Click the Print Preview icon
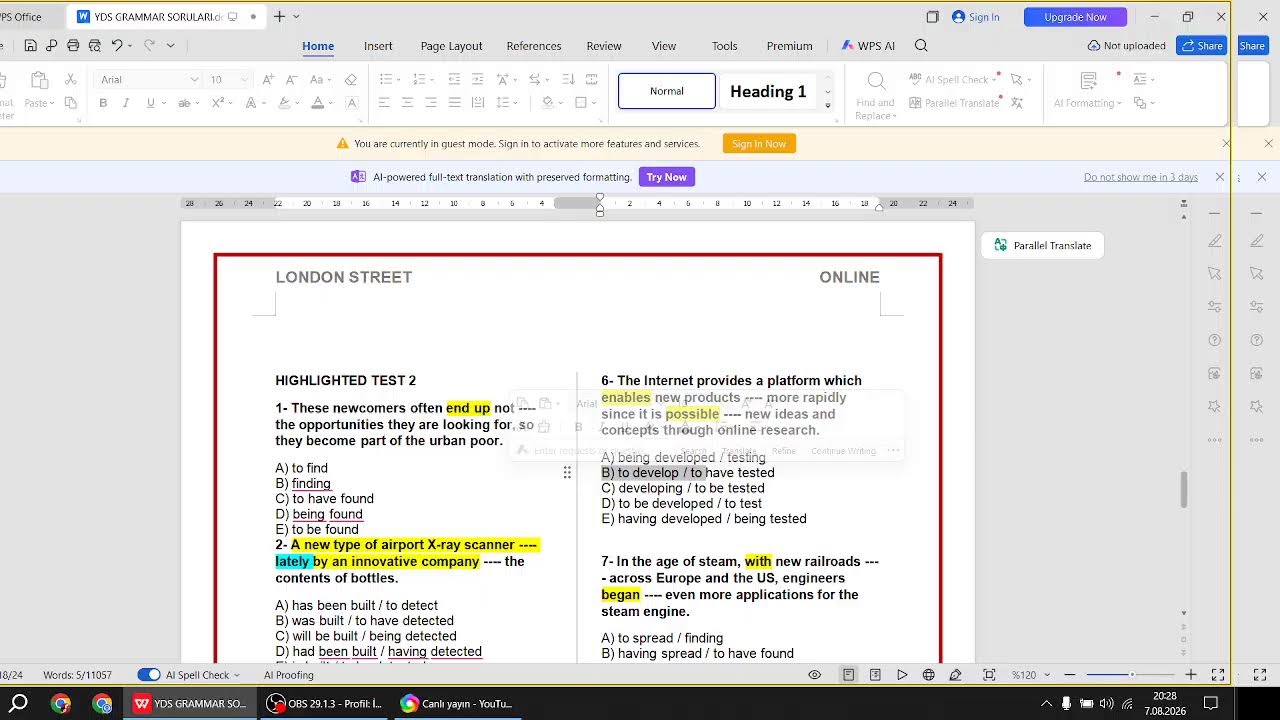The image size is (1280, 720). (x=94, y=46)
